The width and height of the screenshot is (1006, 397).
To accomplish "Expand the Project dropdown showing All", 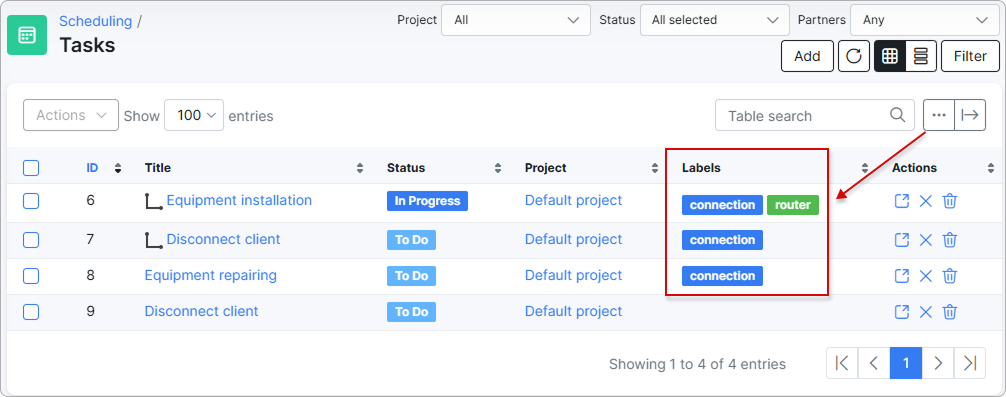I will (x=516, y=20).
